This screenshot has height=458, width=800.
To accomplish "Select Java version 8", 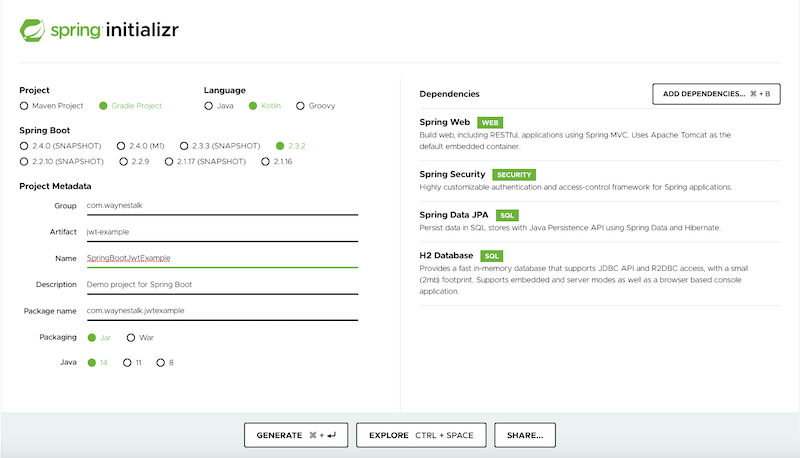I will 161,363.
